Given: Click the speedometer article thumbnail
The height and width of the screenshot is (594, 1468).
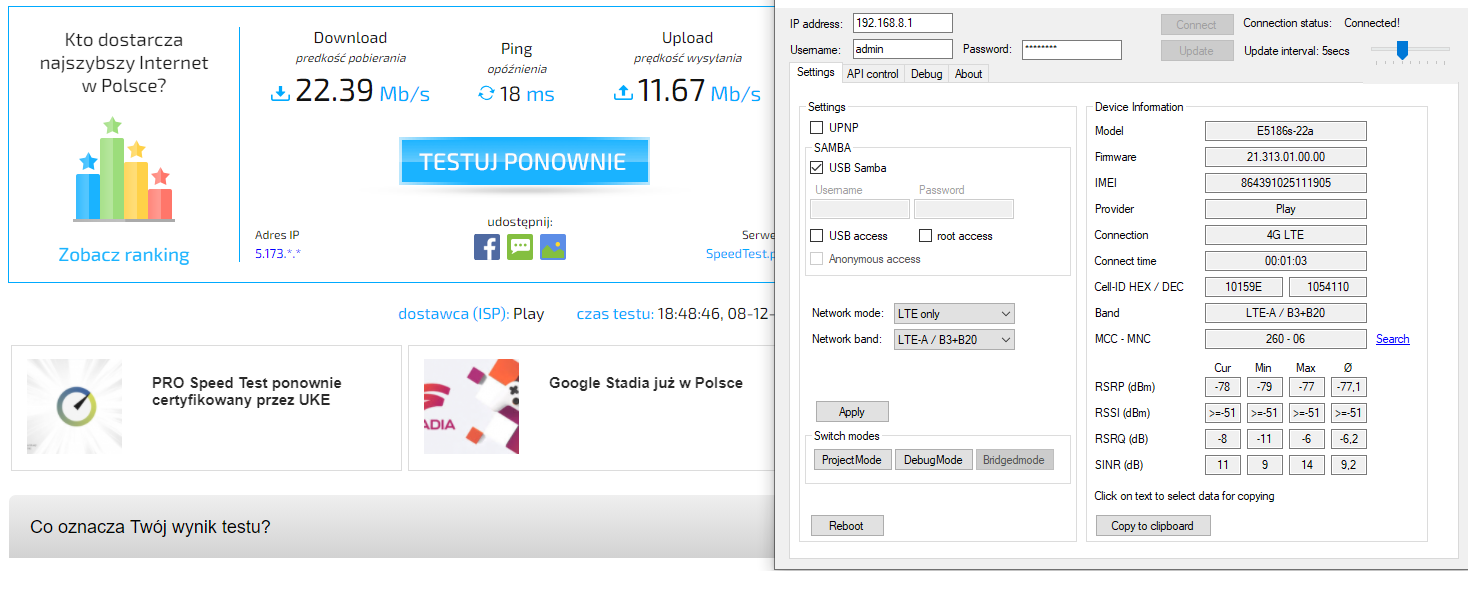Looking at the screenshot, I should coord(75,406).
